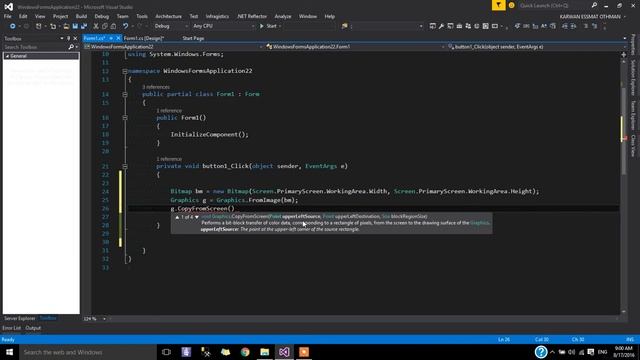Collapse the Form1() constructor block

[125, 118]
